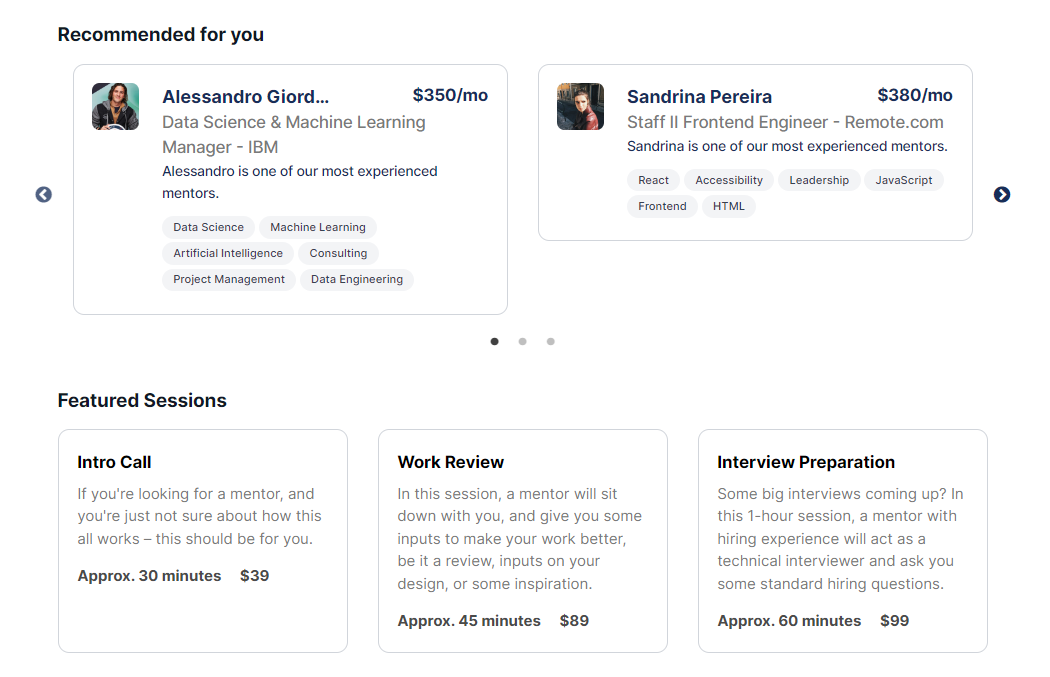
Task: Click the next carousel arrow
Action: tap(1002, 194)
